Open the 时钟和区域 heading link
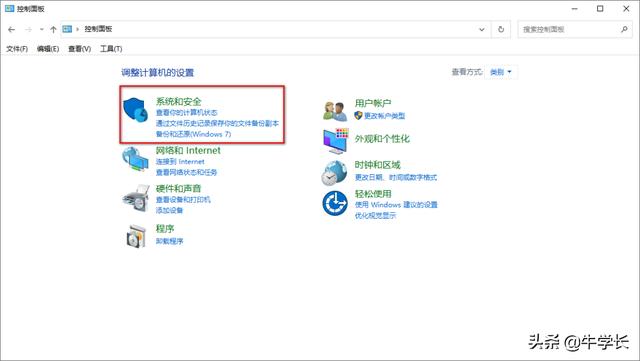 coord(378,165)
